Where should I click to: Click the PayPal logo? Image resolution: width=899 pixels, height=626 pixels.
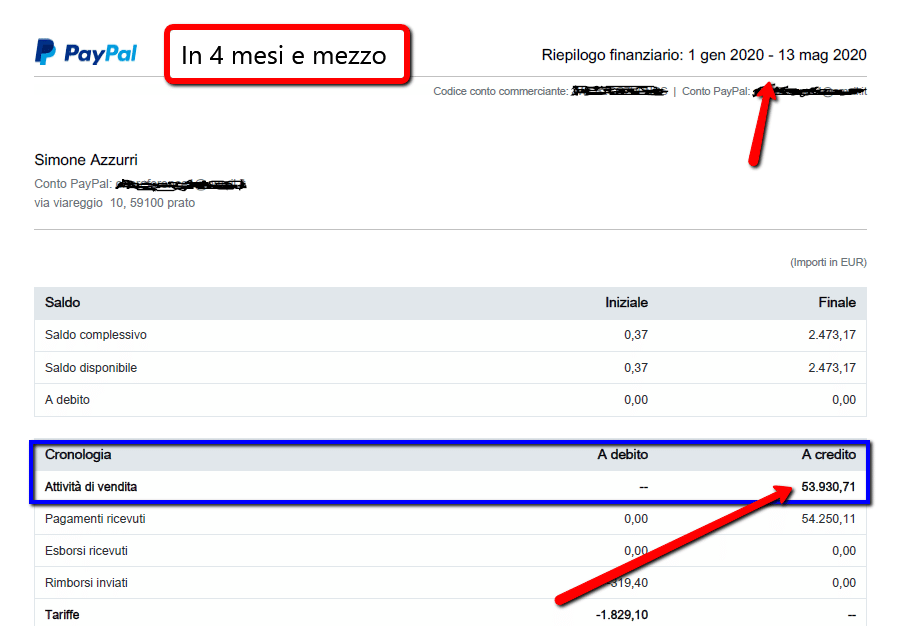tap(86, 53)
